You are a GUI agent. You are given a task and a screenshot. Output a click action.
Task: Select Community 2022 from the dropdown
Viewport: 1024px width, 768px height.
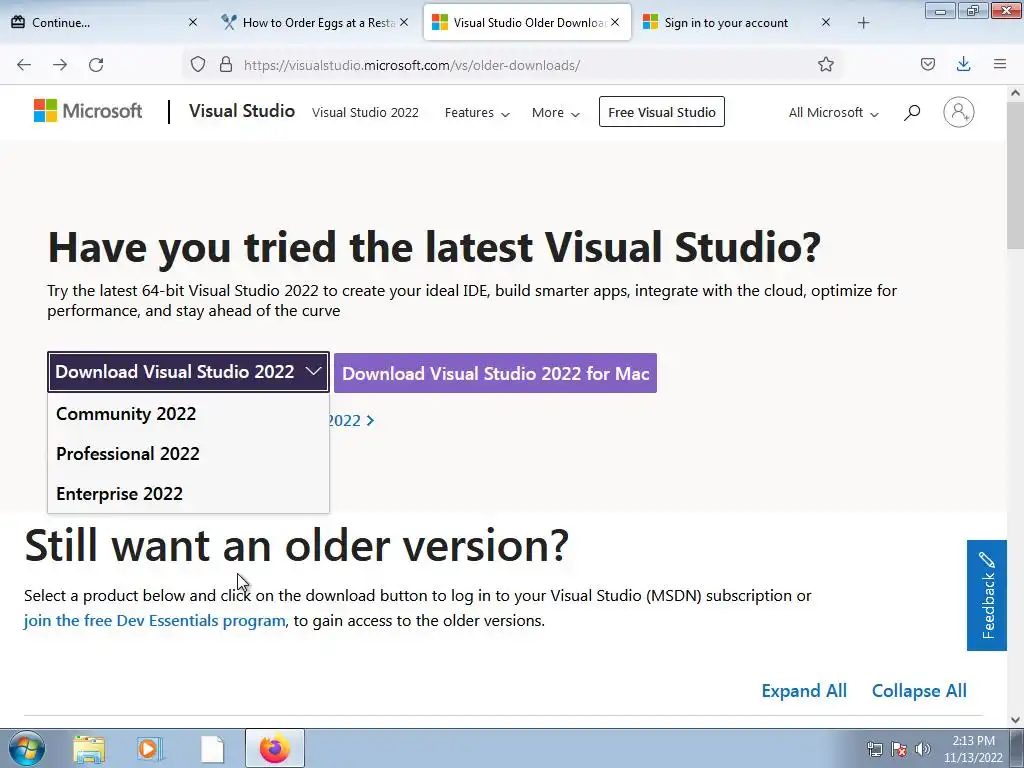click(188, 413)
